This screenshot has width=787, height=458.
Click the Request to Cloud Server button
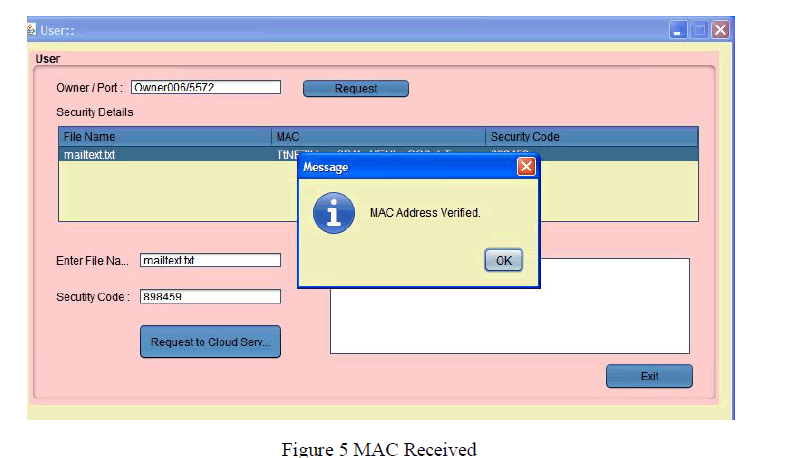[210, 342]
